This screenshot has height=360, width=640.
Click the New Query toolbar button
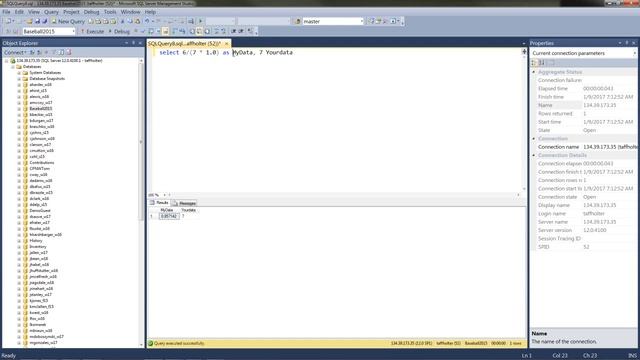pos(68,21)
